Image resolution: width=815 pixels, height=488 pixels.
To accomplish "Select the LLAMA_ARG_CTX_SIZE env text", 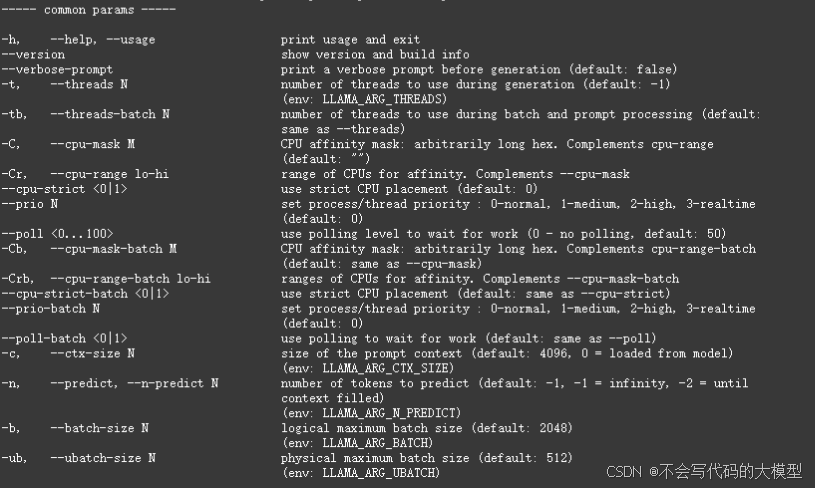I will point(388,368).
